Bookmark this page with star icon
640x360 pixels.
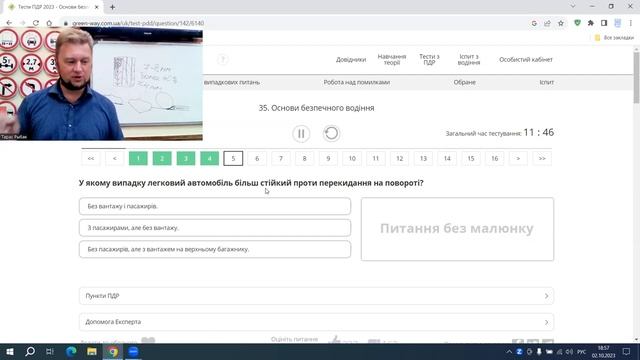pyautogui.click(x=561, y=23)
